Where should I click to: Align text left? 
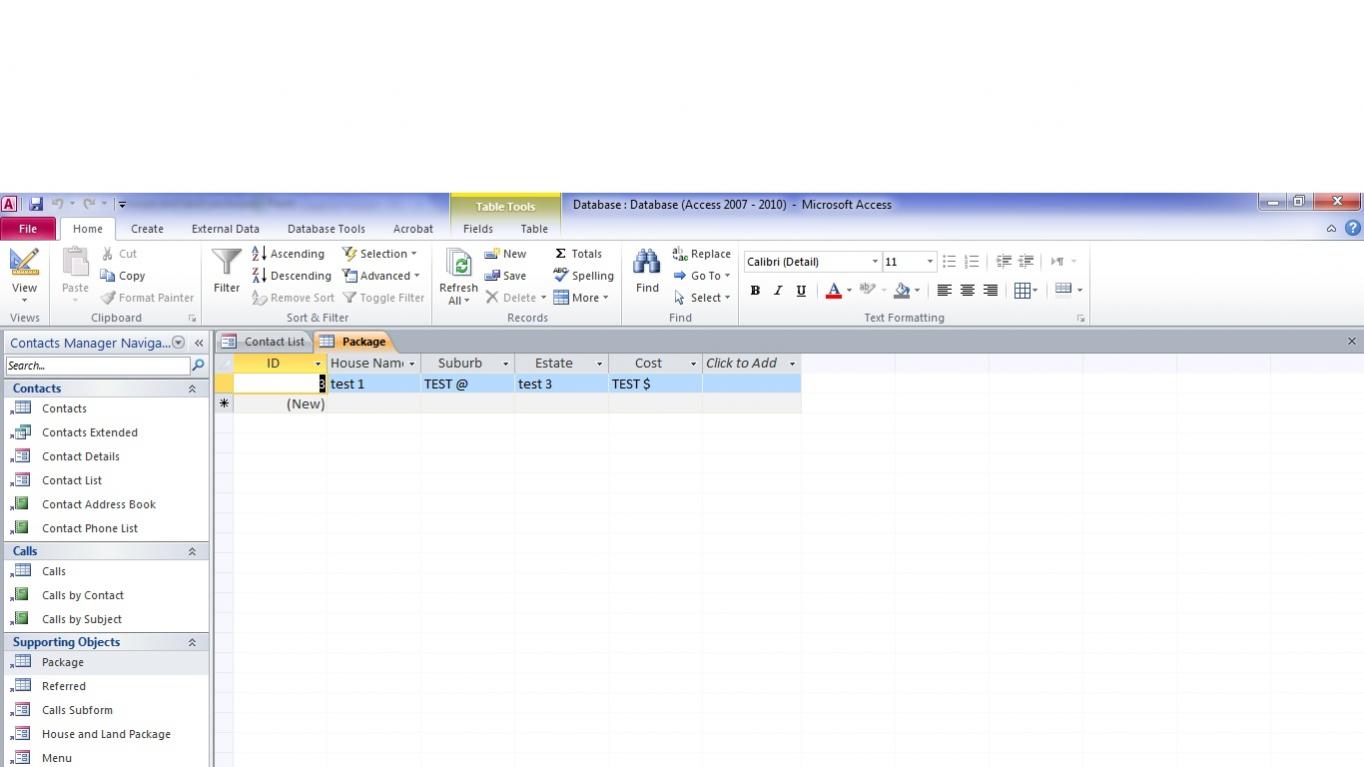(943, 291)
